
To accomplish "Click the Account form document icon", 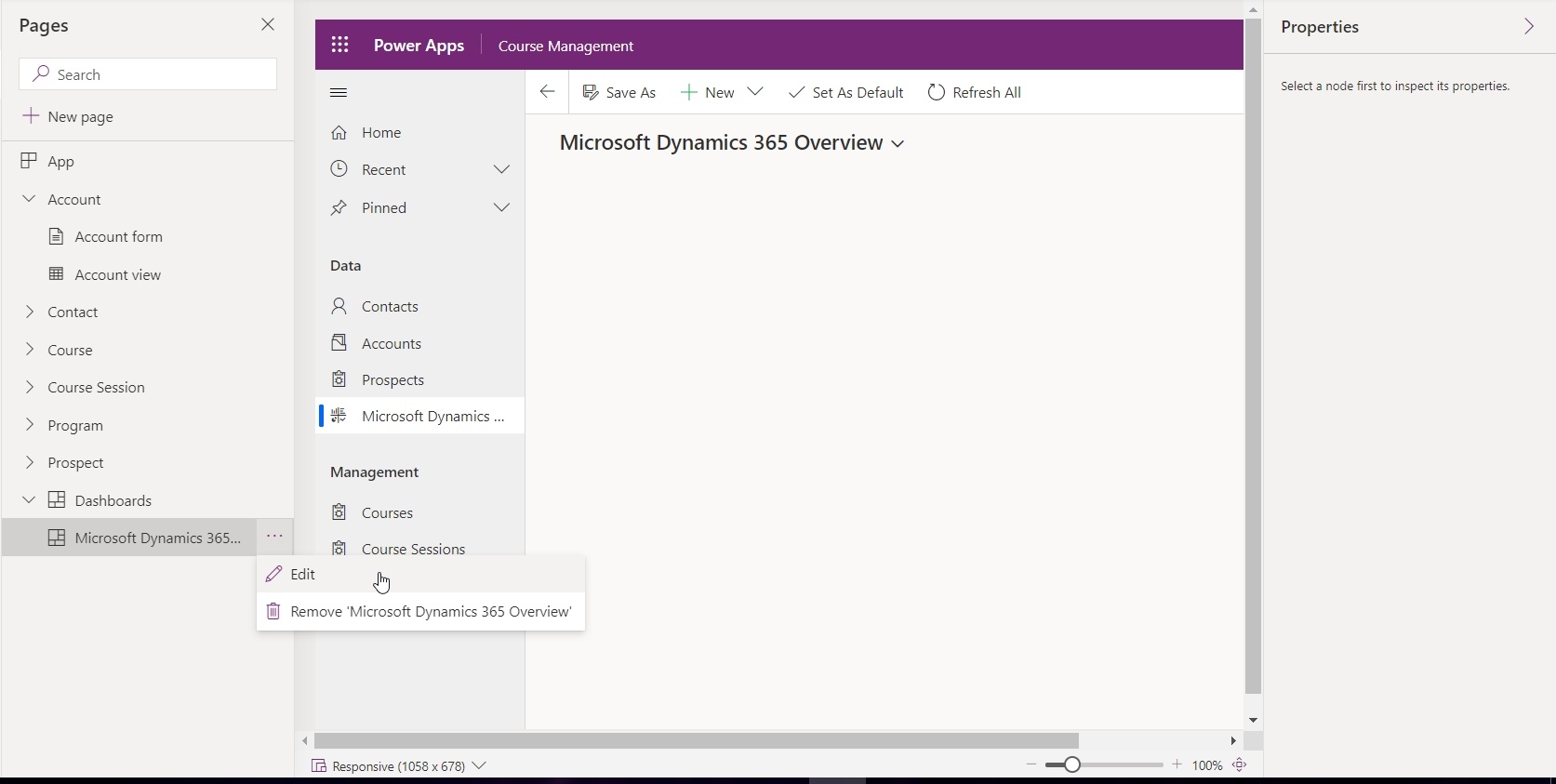I will pos(56,236).
